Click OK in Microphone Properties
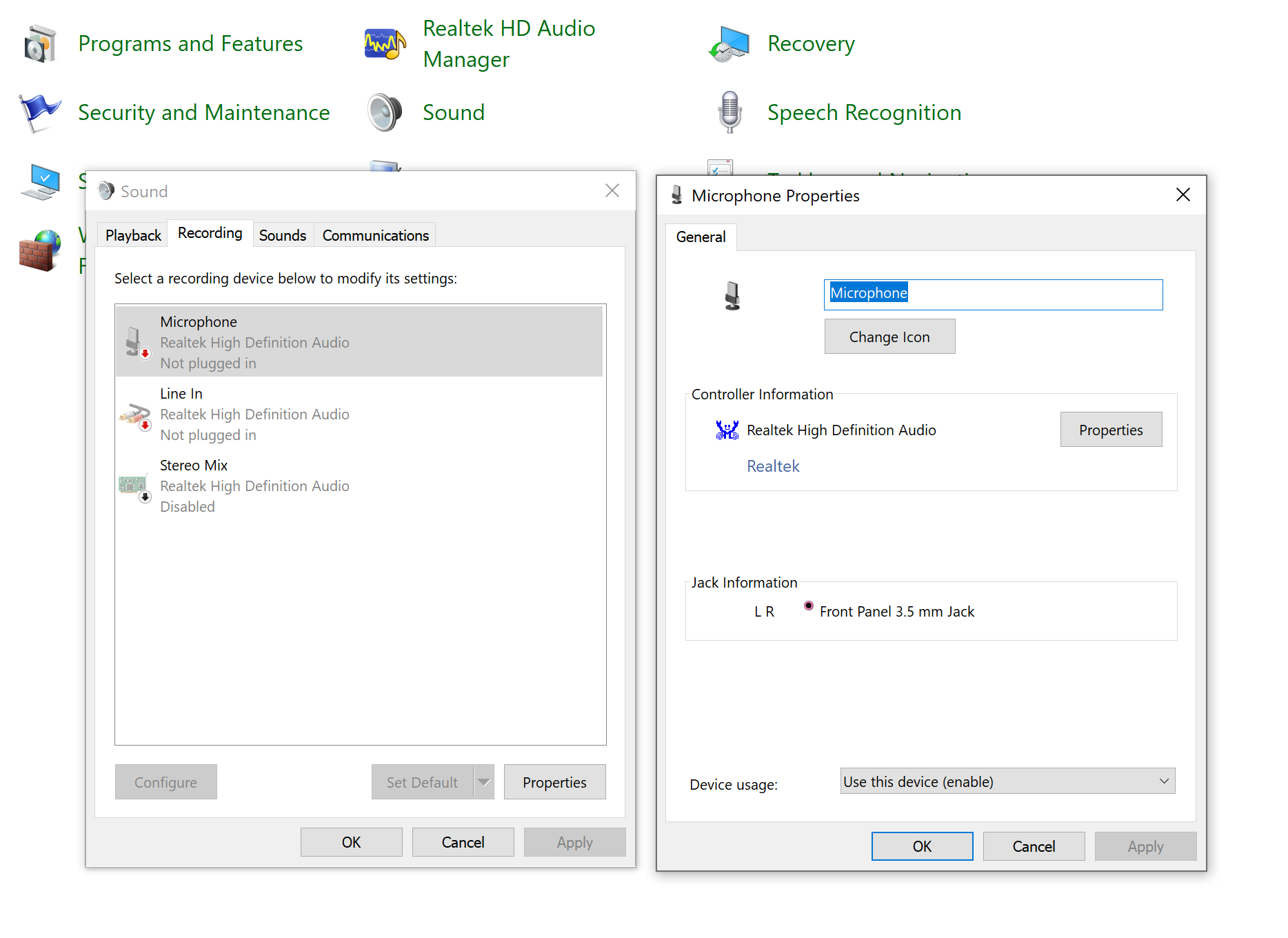The width and height of the screenshot is (1288, 938). click(922, 846)
